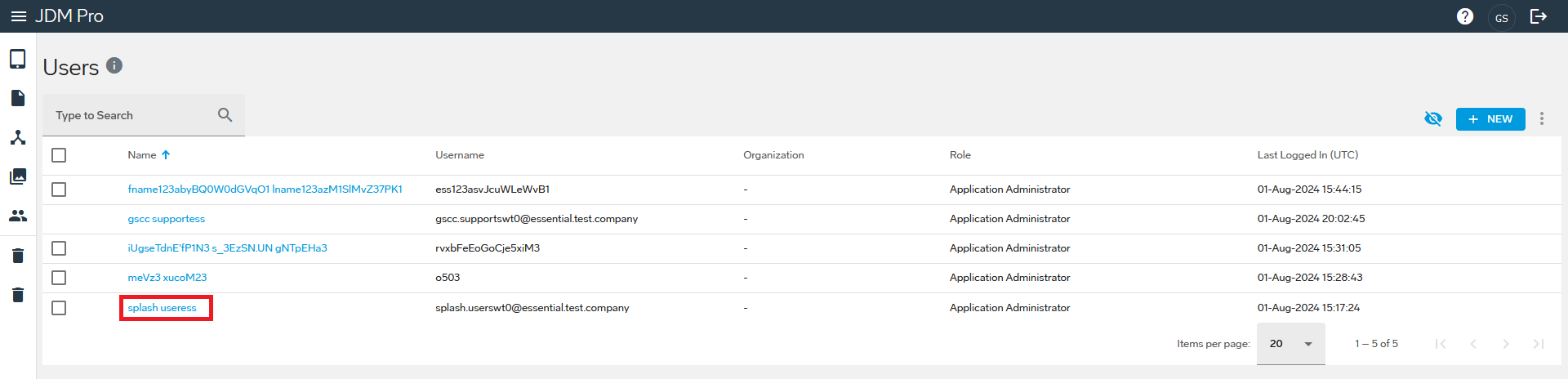Toggle the hidden-users eye visibility icon
The image size is (1568, 379).
[x=1433, y=118]
